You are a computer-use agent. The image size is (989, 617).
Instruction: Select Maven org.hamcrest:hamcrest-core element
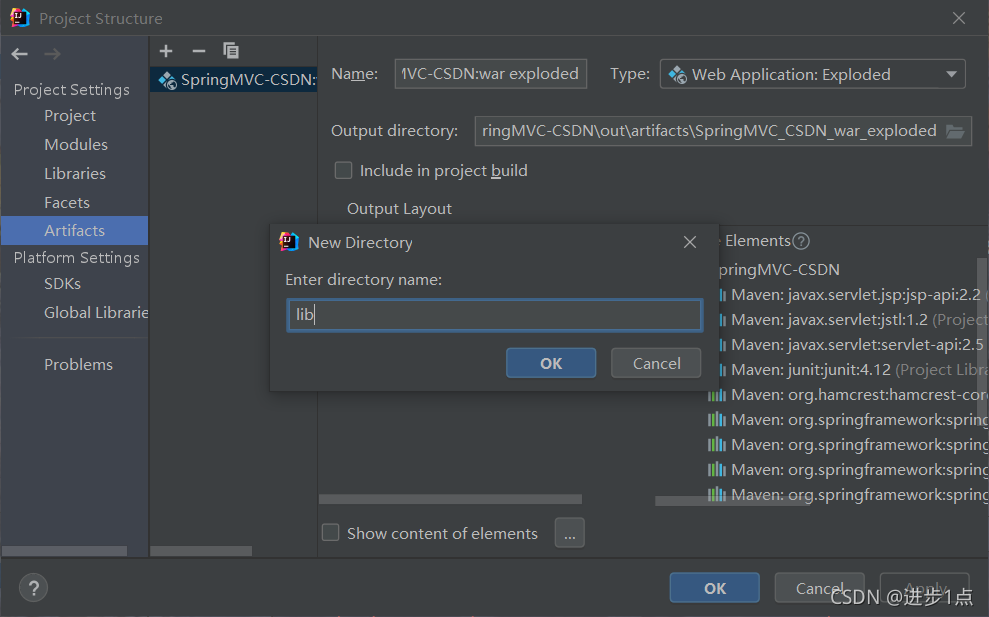847,395
